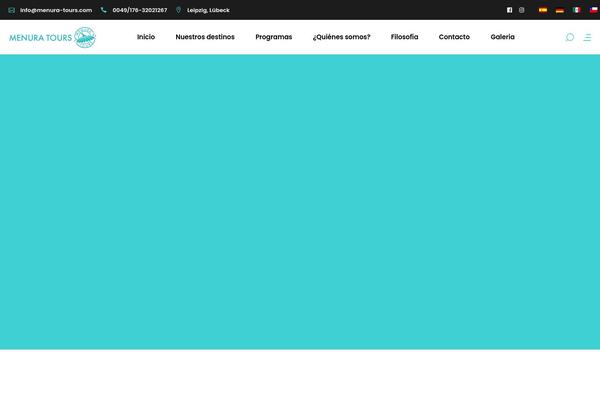Click the Leipzig, Lübeck location text
Screen dimensions: 600x400
pyautogui.click(x=208, y=10)
